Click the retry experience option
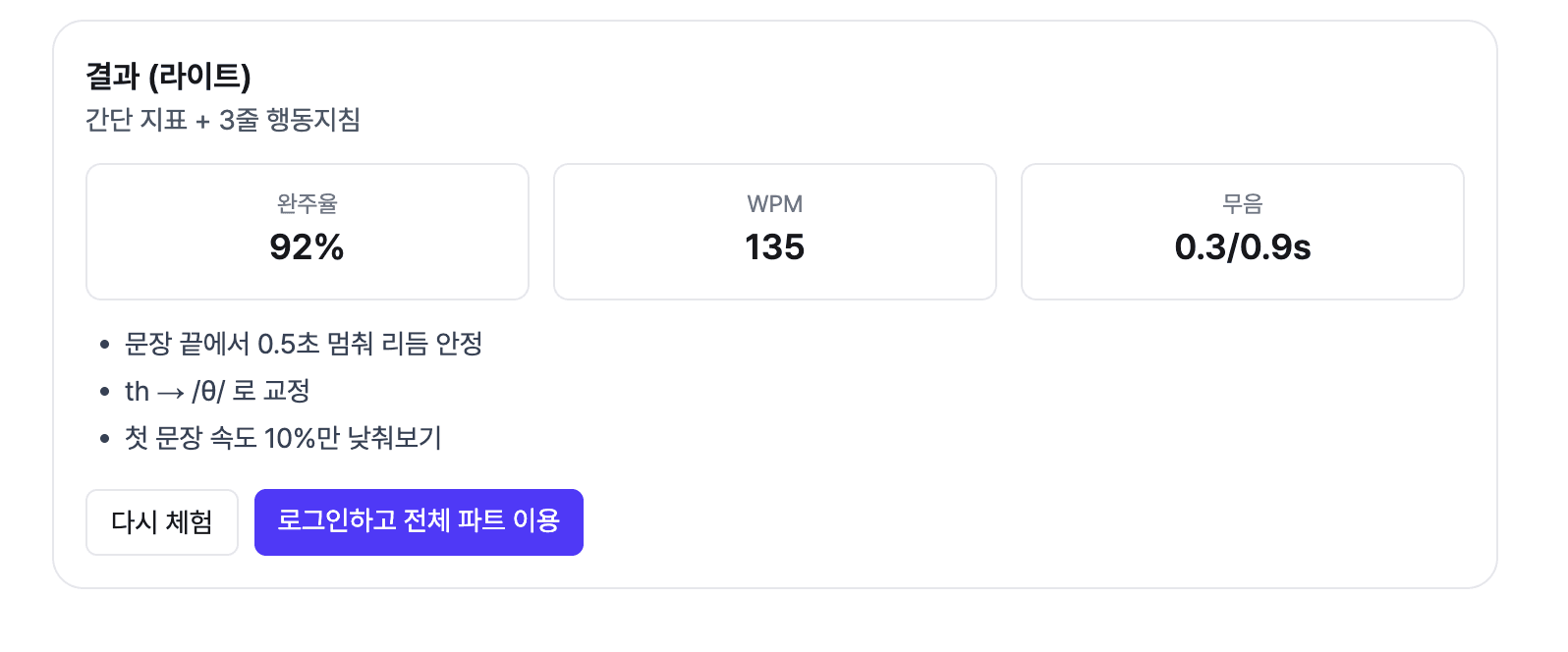 [162, 522]
